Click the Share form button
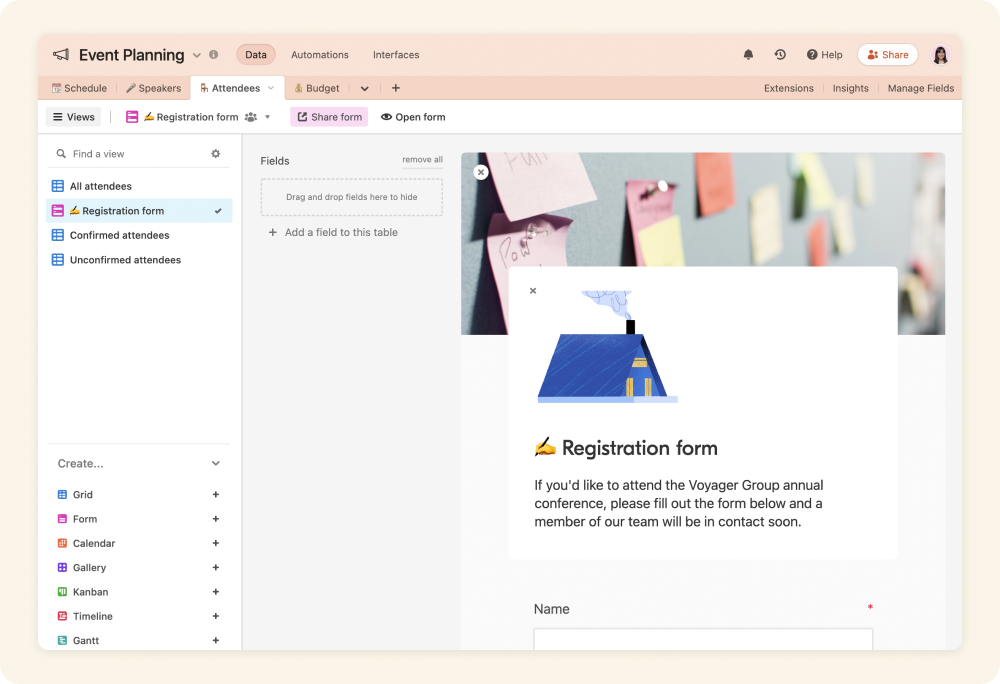The height and width of the screenshot is (684, 1000). 328,117
